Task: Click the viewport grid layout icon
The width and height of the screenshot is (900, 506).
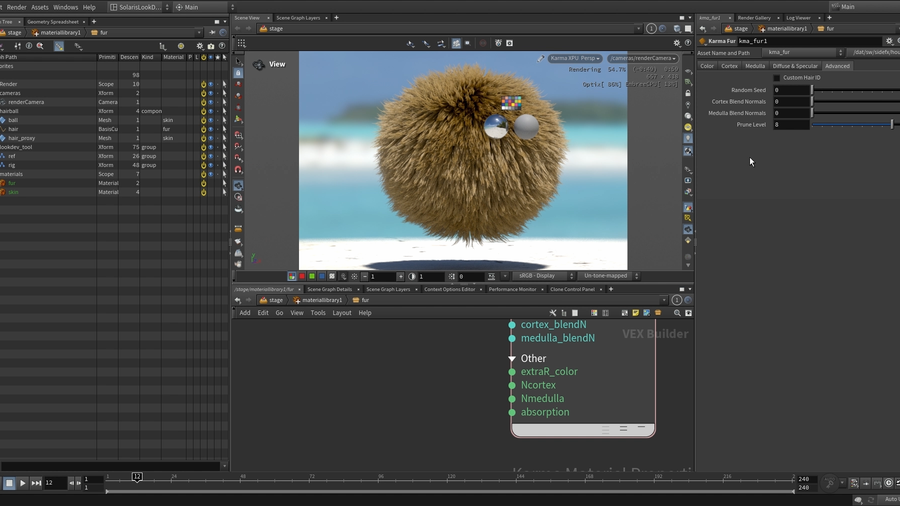Action: 241,43
